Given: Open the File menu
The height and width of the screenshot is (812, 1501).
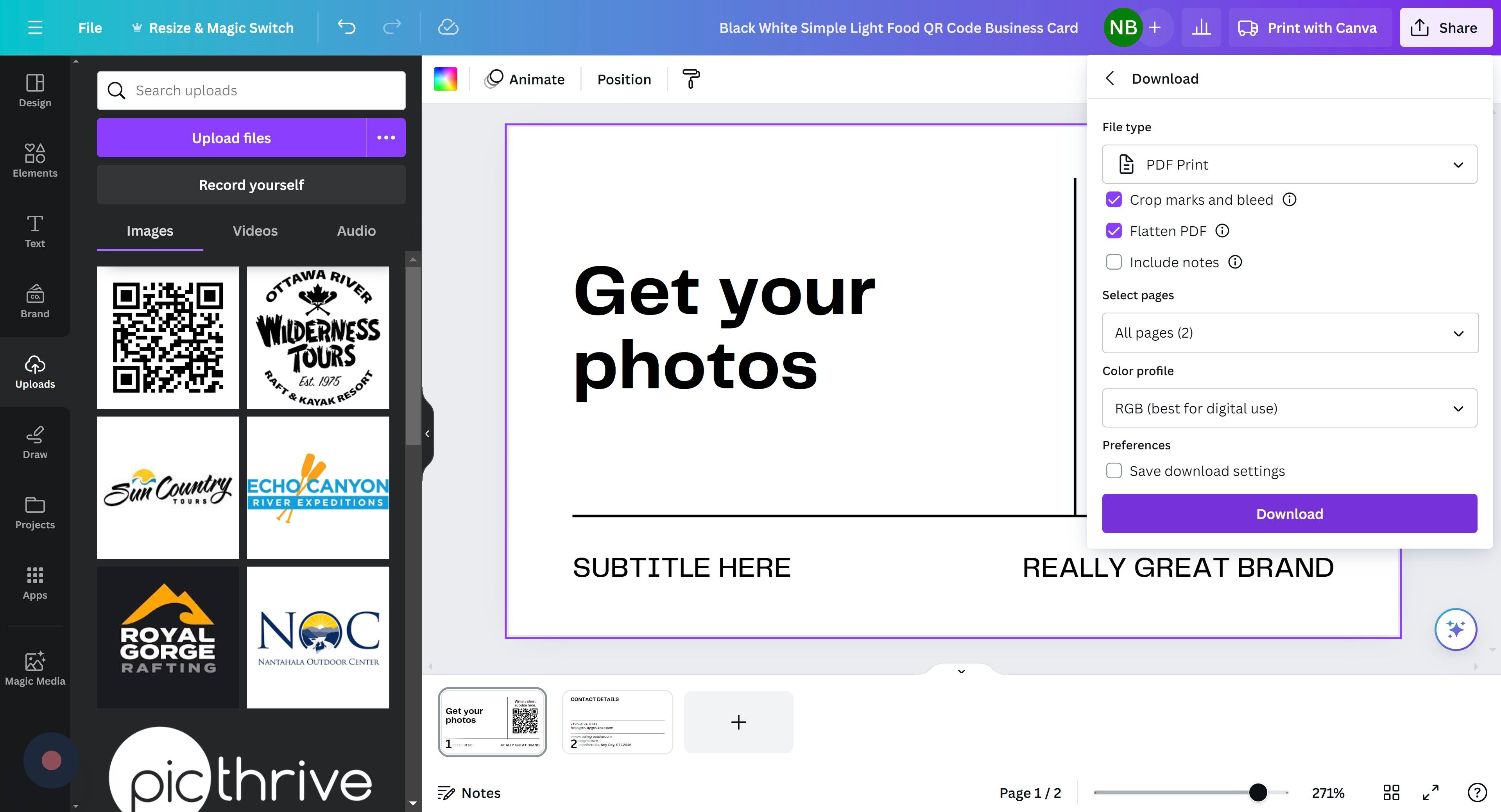Looking at the screenshot, I should pos(90,27).
